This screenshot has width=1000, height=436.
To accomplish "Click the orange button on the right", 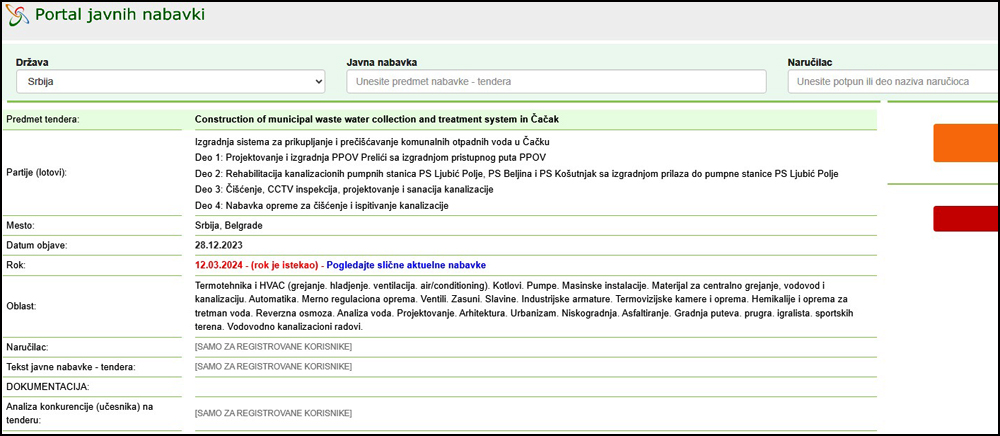I will point(966,143).
